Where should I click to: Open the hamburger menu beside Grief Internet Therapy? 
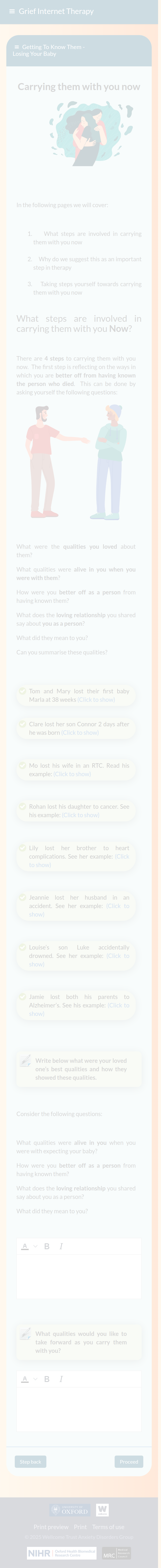(12, 12)
